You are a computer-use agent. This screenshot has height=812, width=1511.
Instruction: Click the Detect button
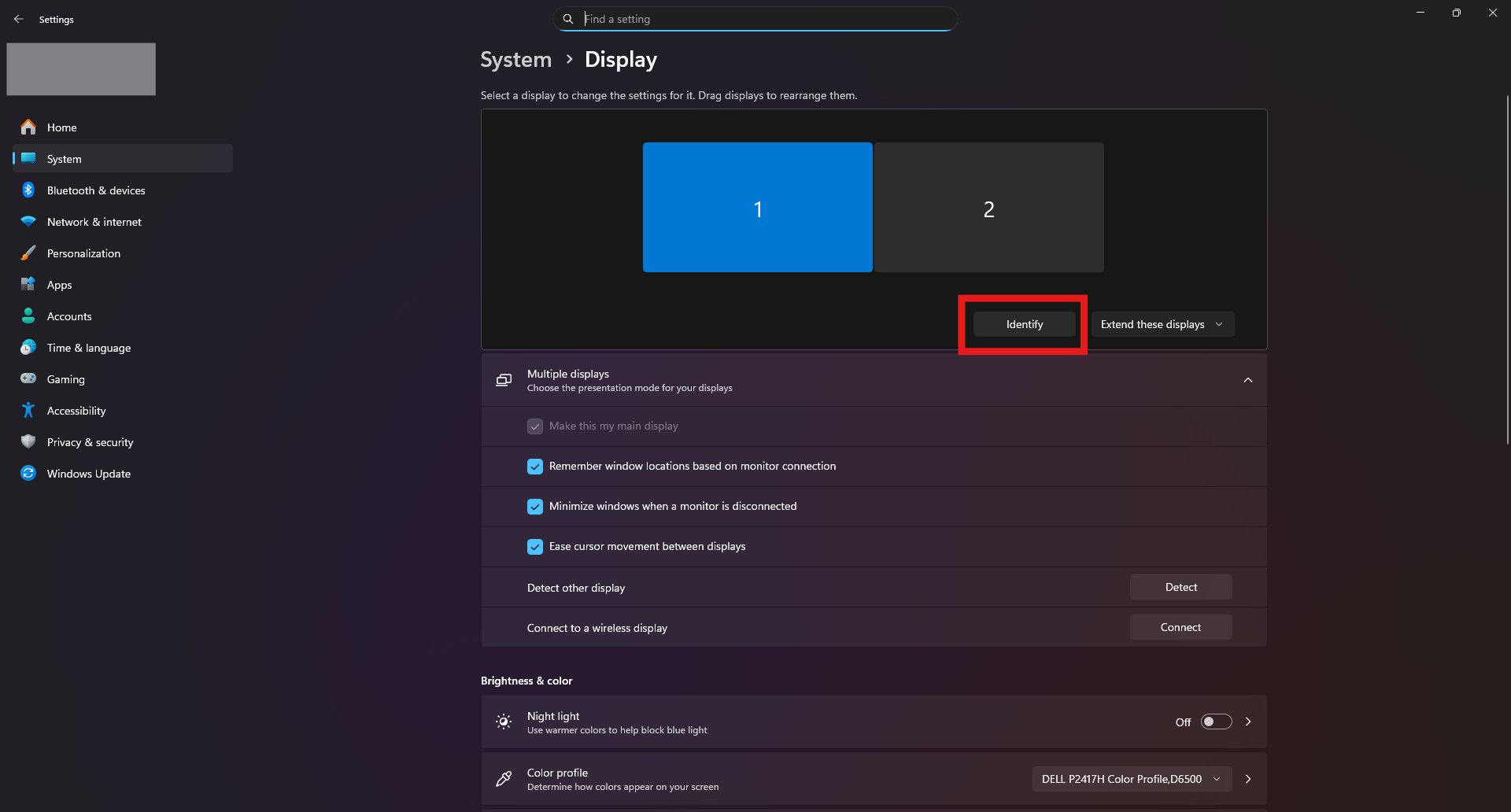1180,587
